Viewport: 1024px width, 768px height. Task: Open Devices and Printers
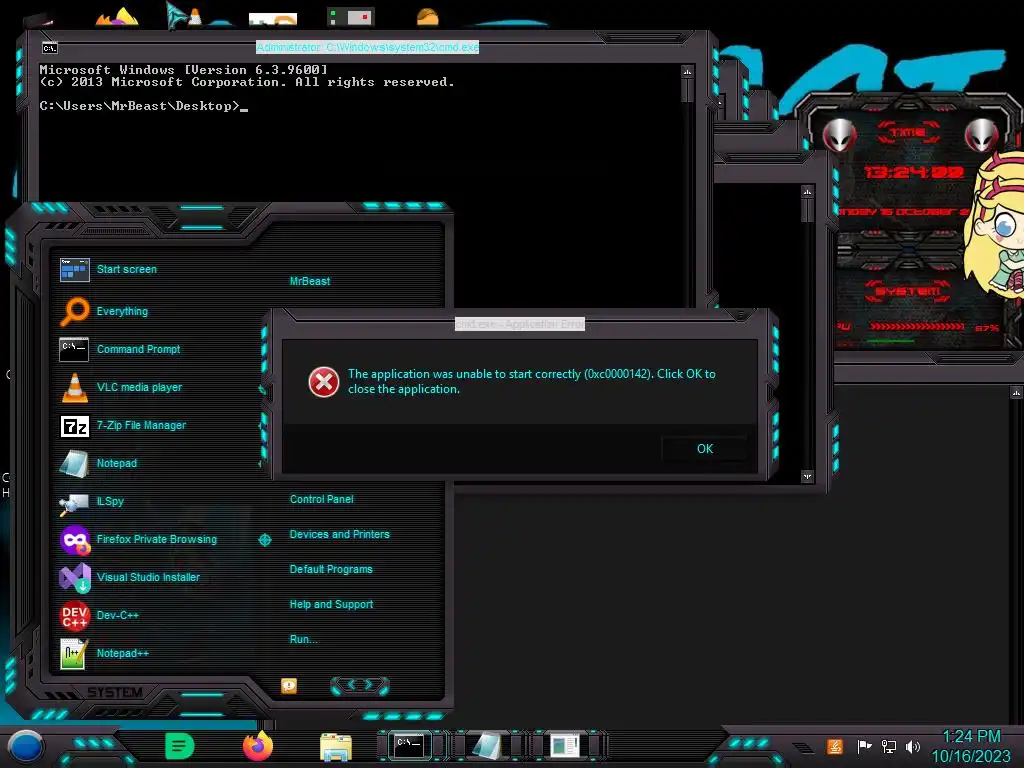pos(340,534)
